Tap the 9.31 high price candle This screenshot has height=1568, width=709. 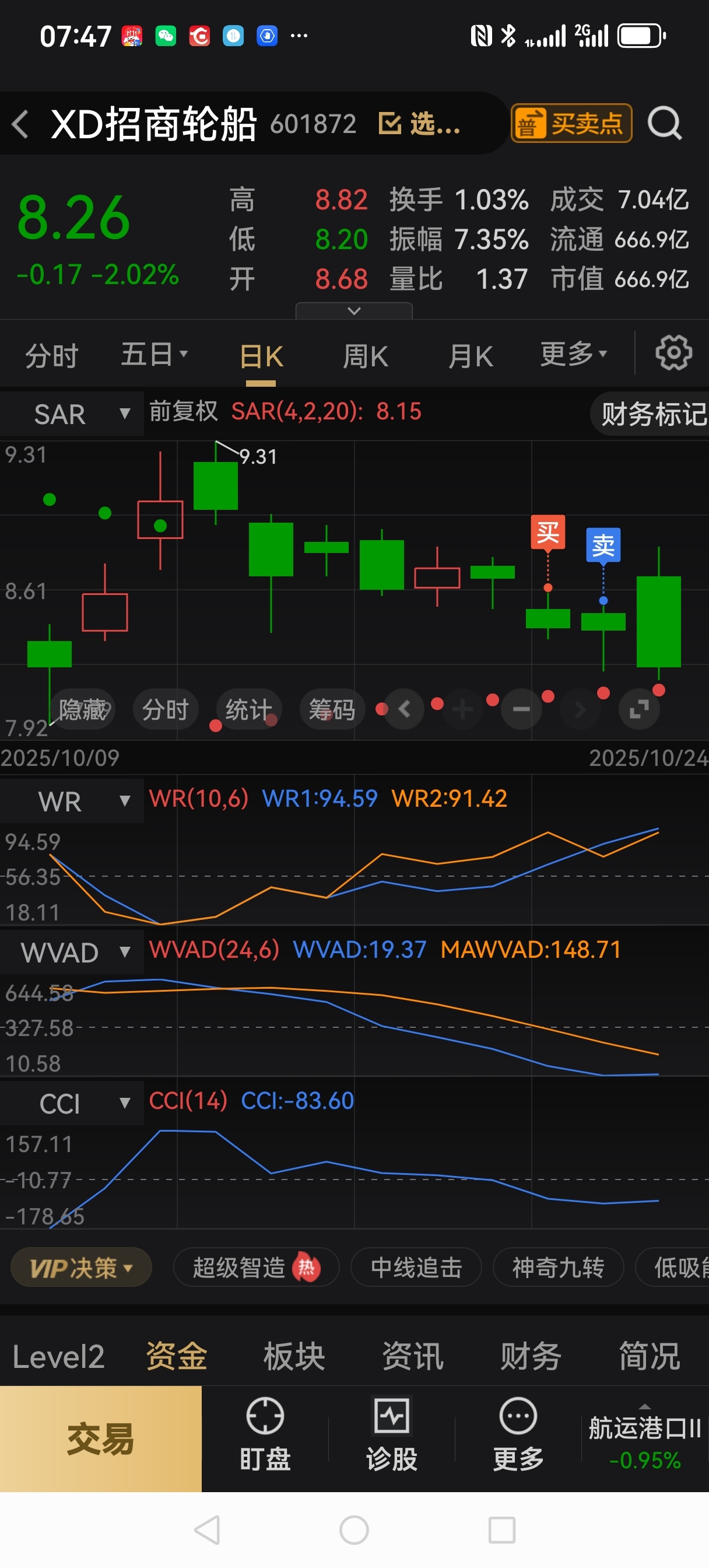click(215, 485)
